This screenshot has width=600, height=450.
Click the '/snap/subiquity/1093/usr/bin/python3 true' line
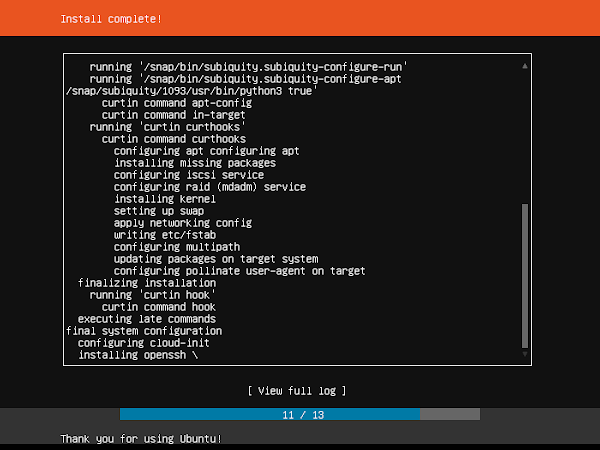[192, 91]
